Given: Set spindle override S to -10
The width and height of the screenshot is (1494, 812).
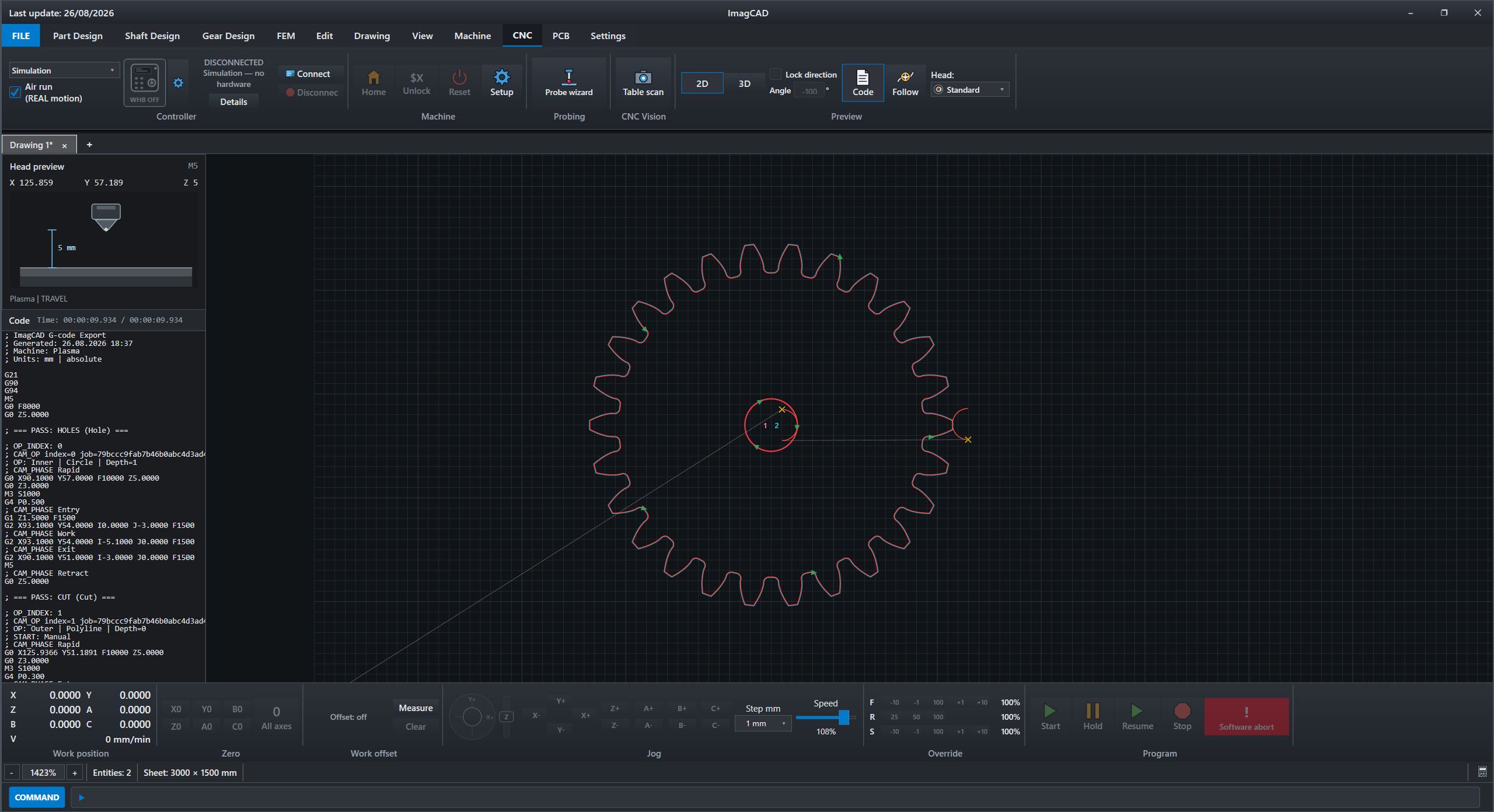Looking at the screenshot, I should point(894,731).
